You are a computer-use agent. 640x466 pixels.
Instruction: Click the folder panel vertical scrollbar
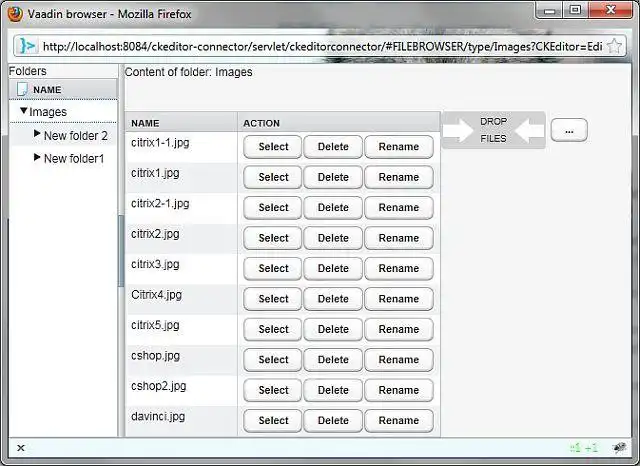point(120,251)
